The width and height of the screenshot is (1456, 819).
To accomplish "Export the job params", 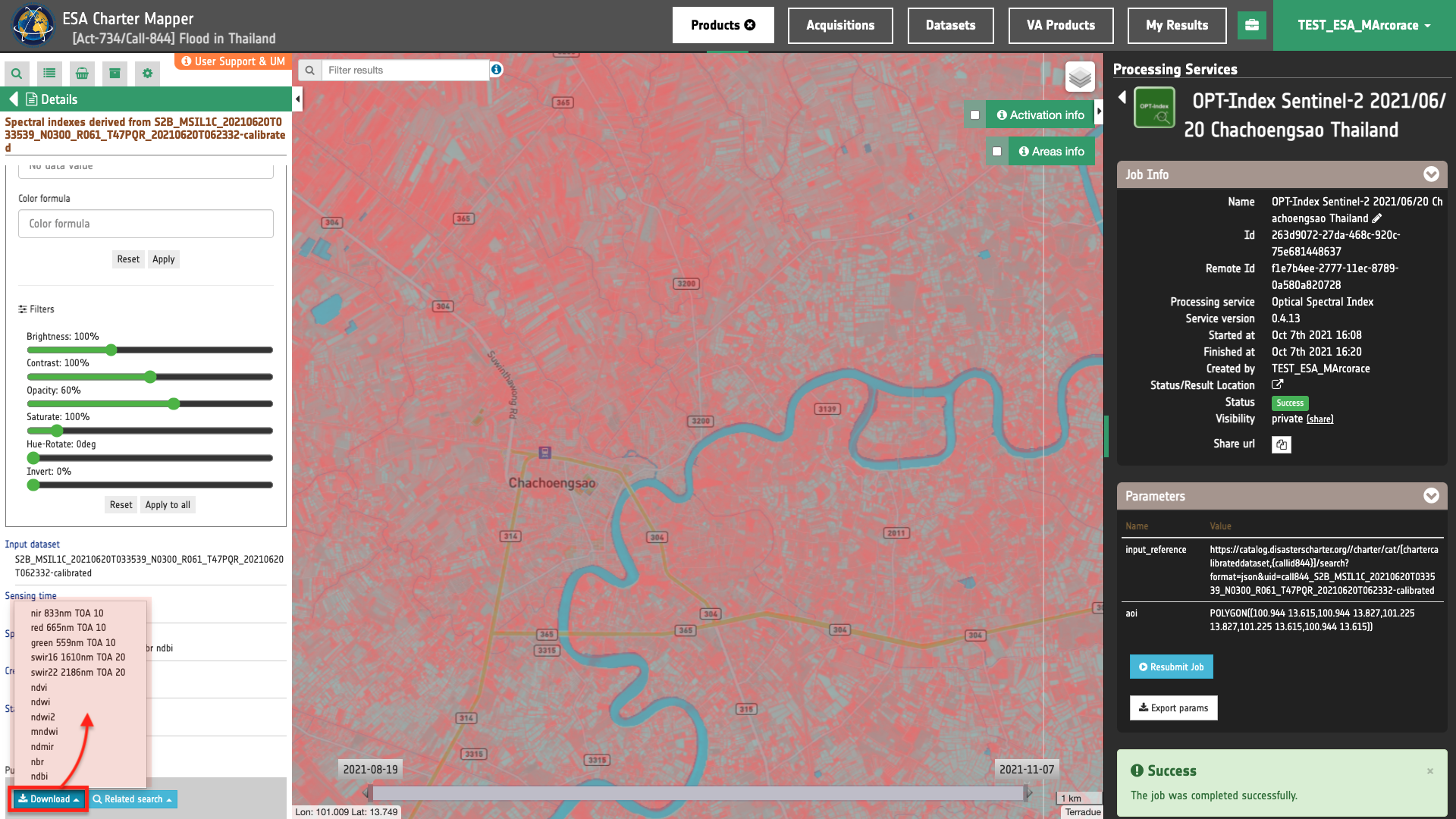I will [x=1174, y=708].
